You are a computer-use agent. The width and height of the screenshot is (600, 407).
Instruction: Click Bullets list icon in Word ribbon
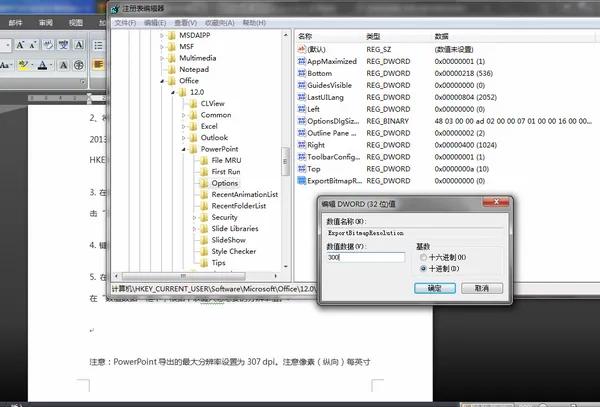coord(98,45)
